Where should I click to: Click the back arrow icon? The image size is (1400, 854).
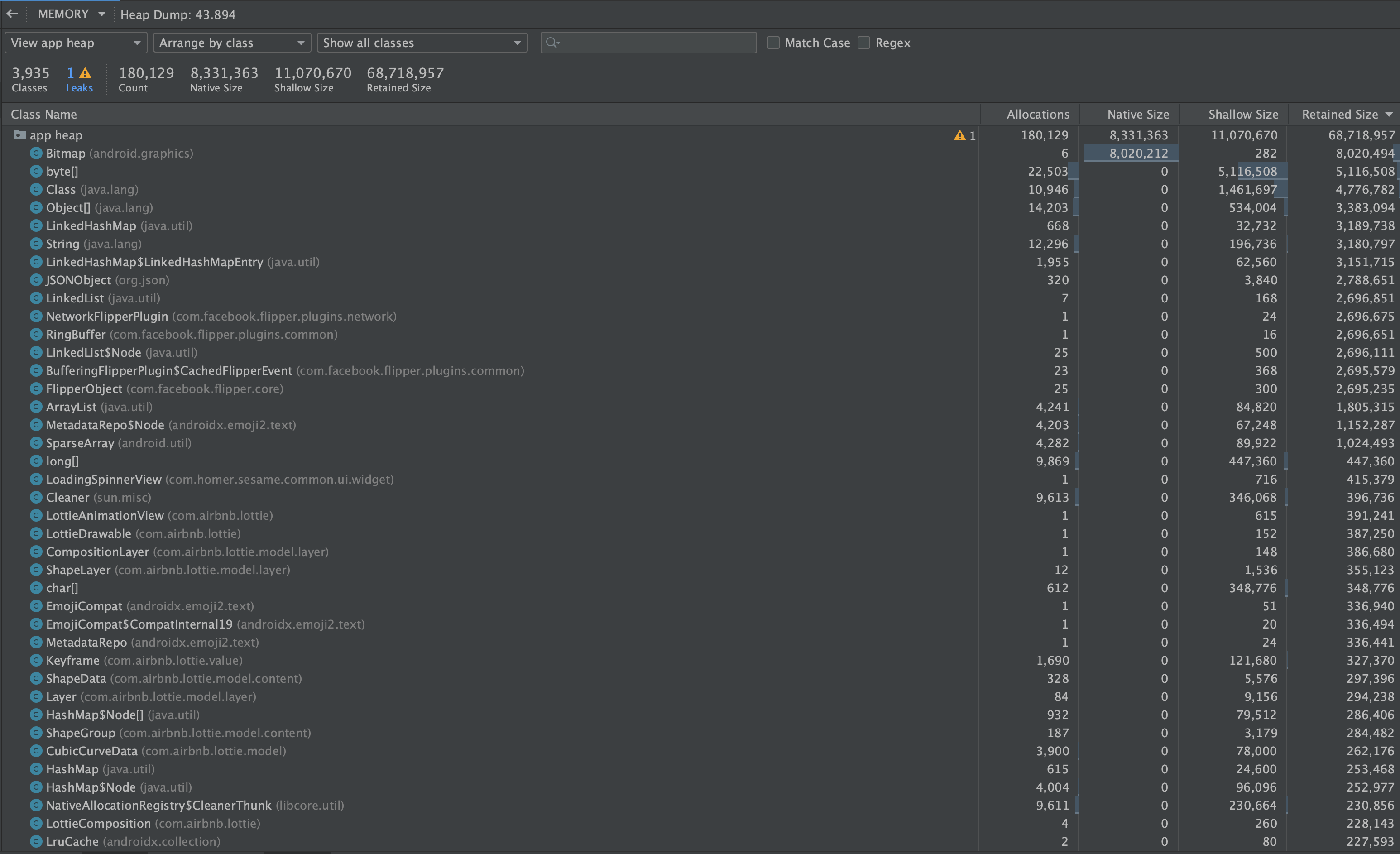pyautogui.click(x=13, y=14)
